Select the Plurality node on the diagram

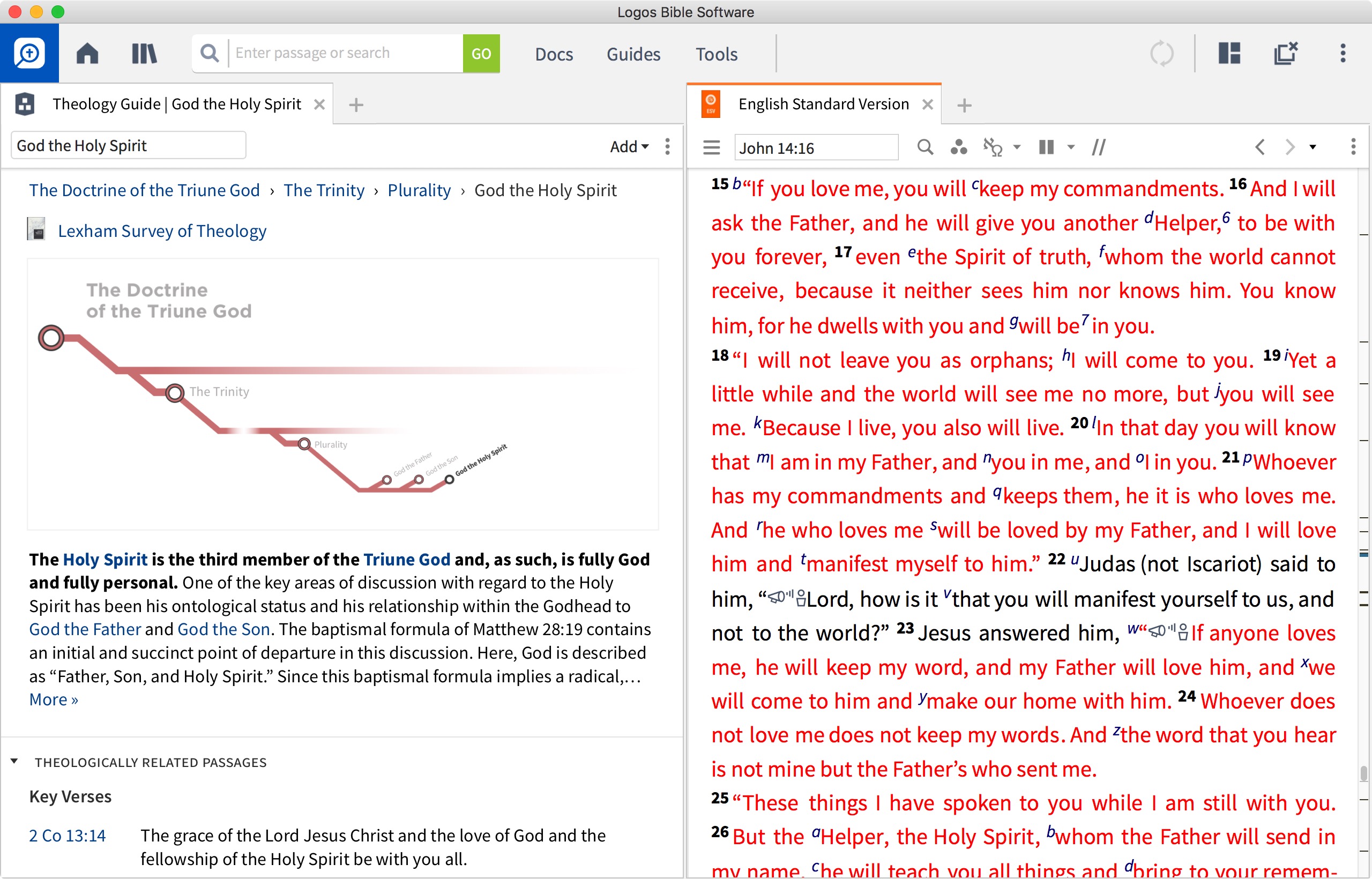click(304, 444)
